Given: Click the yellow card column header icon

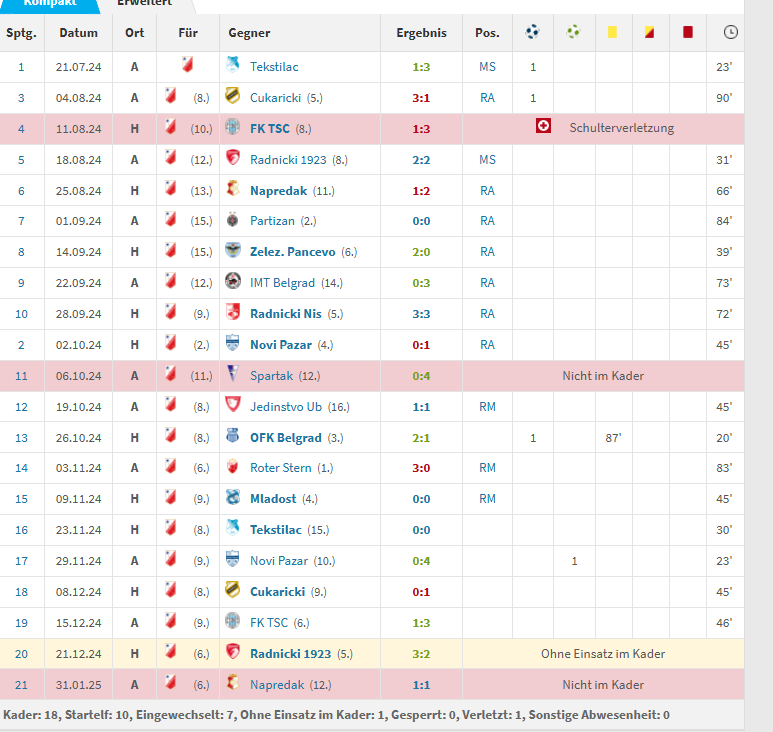Looking at the screenshot, I should [x=612, y=32].
